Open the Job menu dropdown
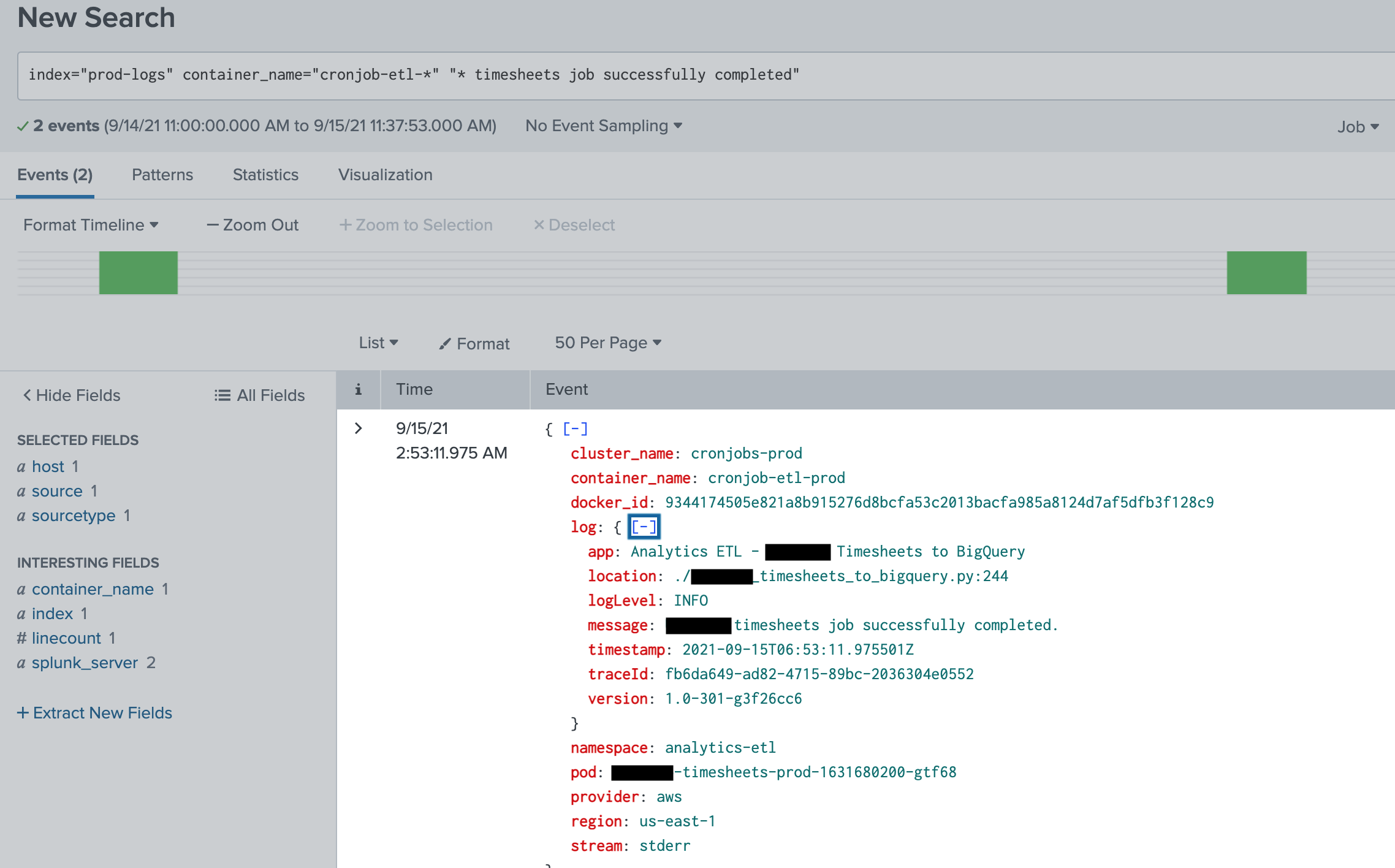The width and height of the screenshot is (1395, 868). coord(1358,126)
